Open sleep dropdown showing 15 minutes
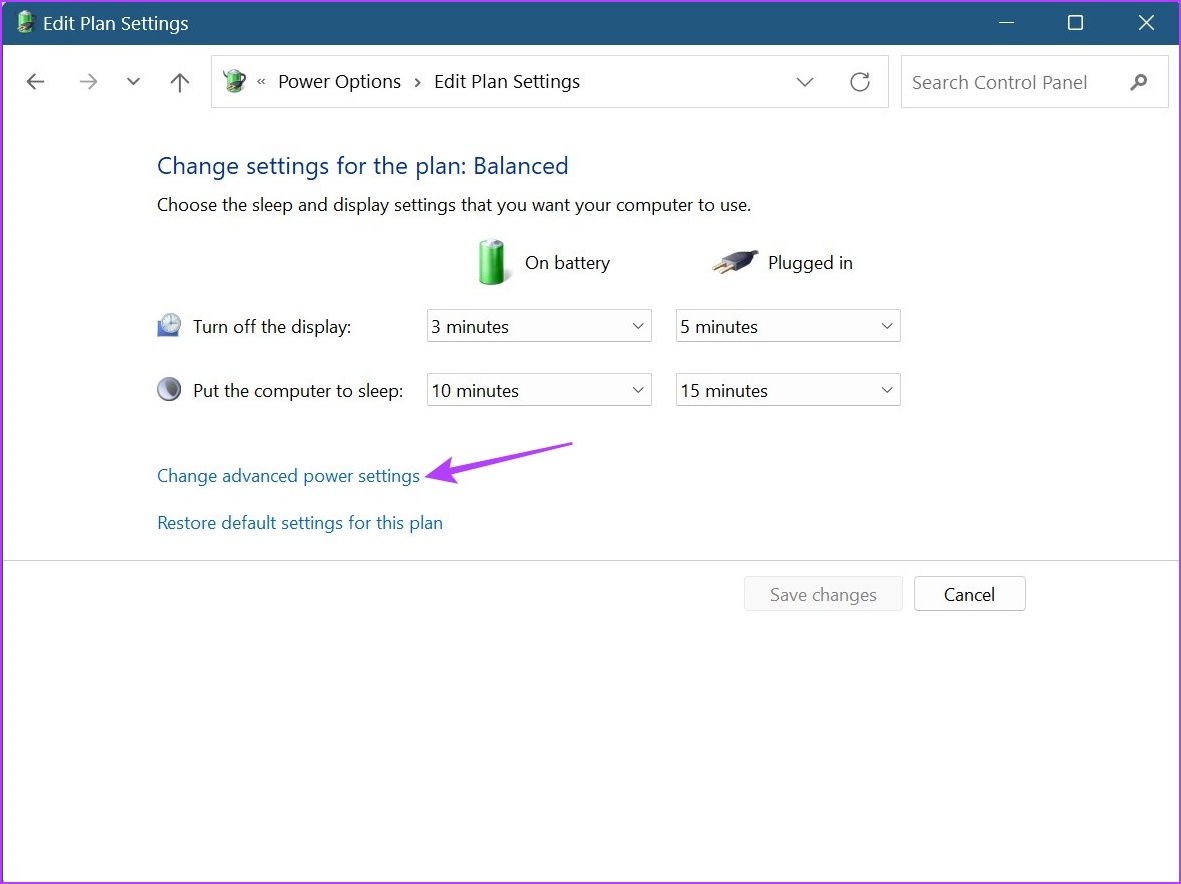1181x884 pixels. pyautogui.click(x=788, y=390)
